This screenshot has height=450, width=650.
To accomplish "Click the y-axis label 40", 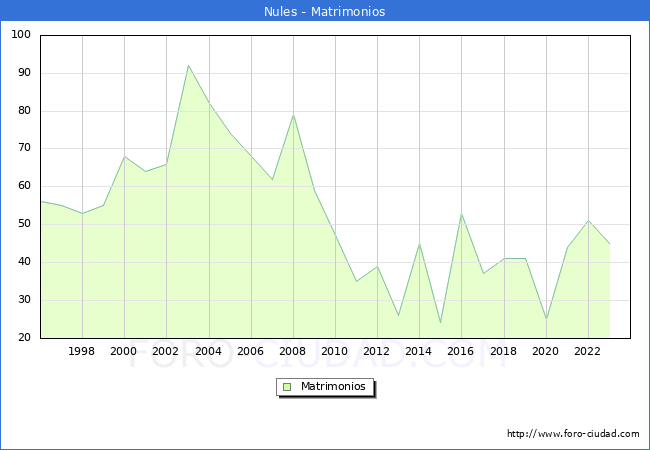I will click(x=24, y=261).
